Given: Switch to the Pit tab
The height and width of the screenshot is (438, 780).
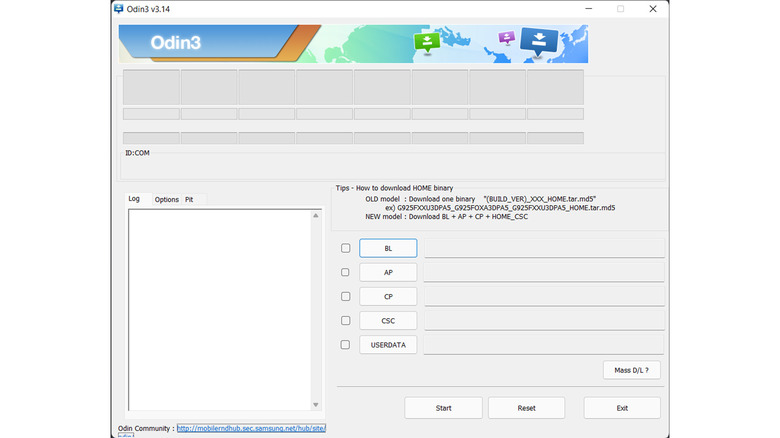Looking at the screenshot, I should click(x=190, y=199).
